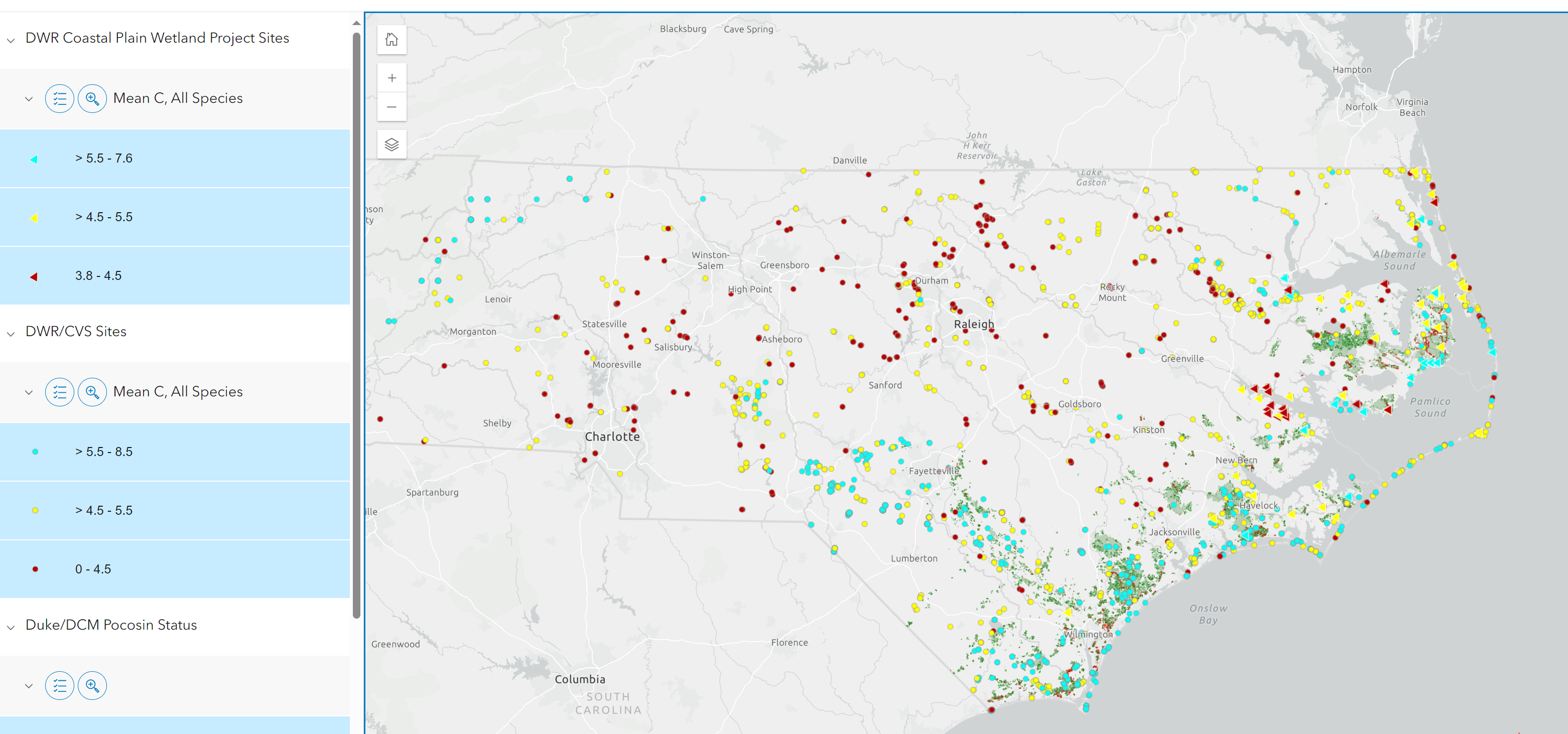Click the Danville label on the map

click(x=850, y=161)
